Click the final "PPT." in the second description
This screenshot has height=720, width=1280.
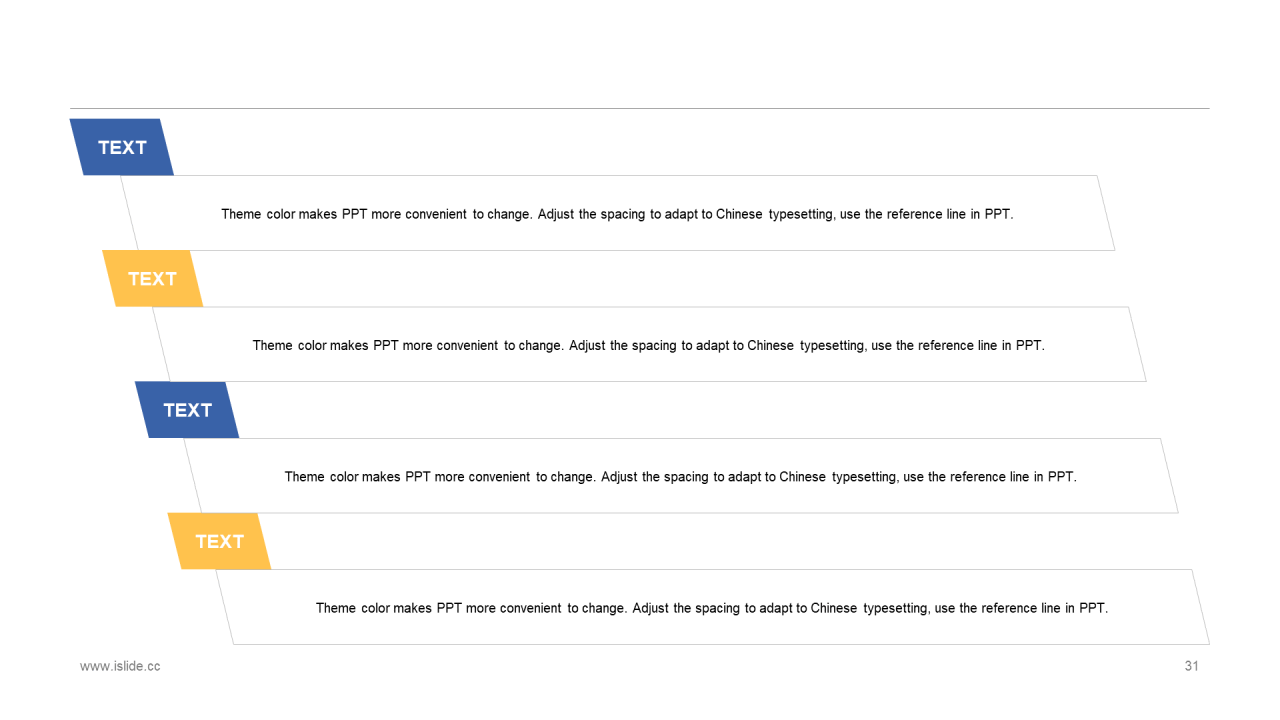pyautogui.click(x=1030, y=345)
